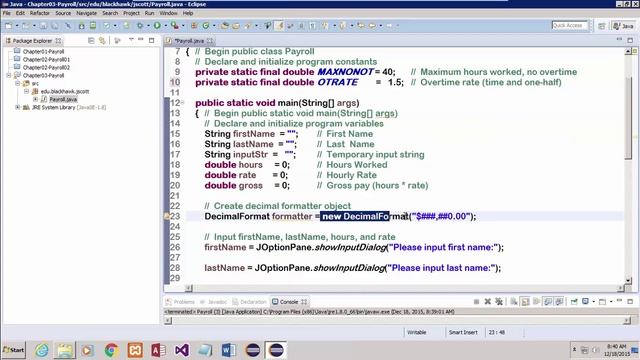The image size is (640, 360).
Task: Click the Windows Start button
Action: coord(13,350)
